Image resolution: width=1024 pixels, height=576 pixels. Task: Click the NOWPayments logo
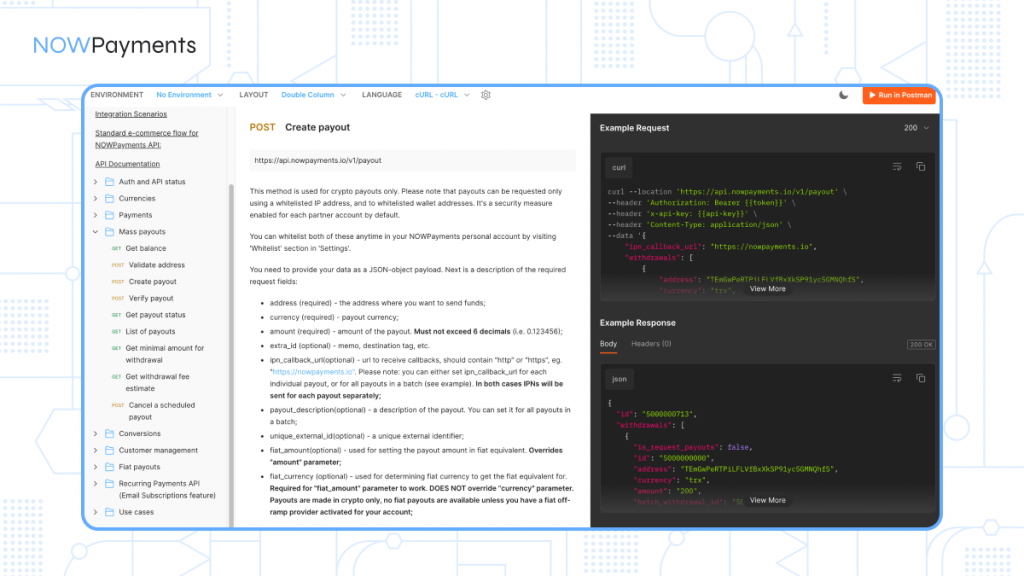[x=115, y=45]
